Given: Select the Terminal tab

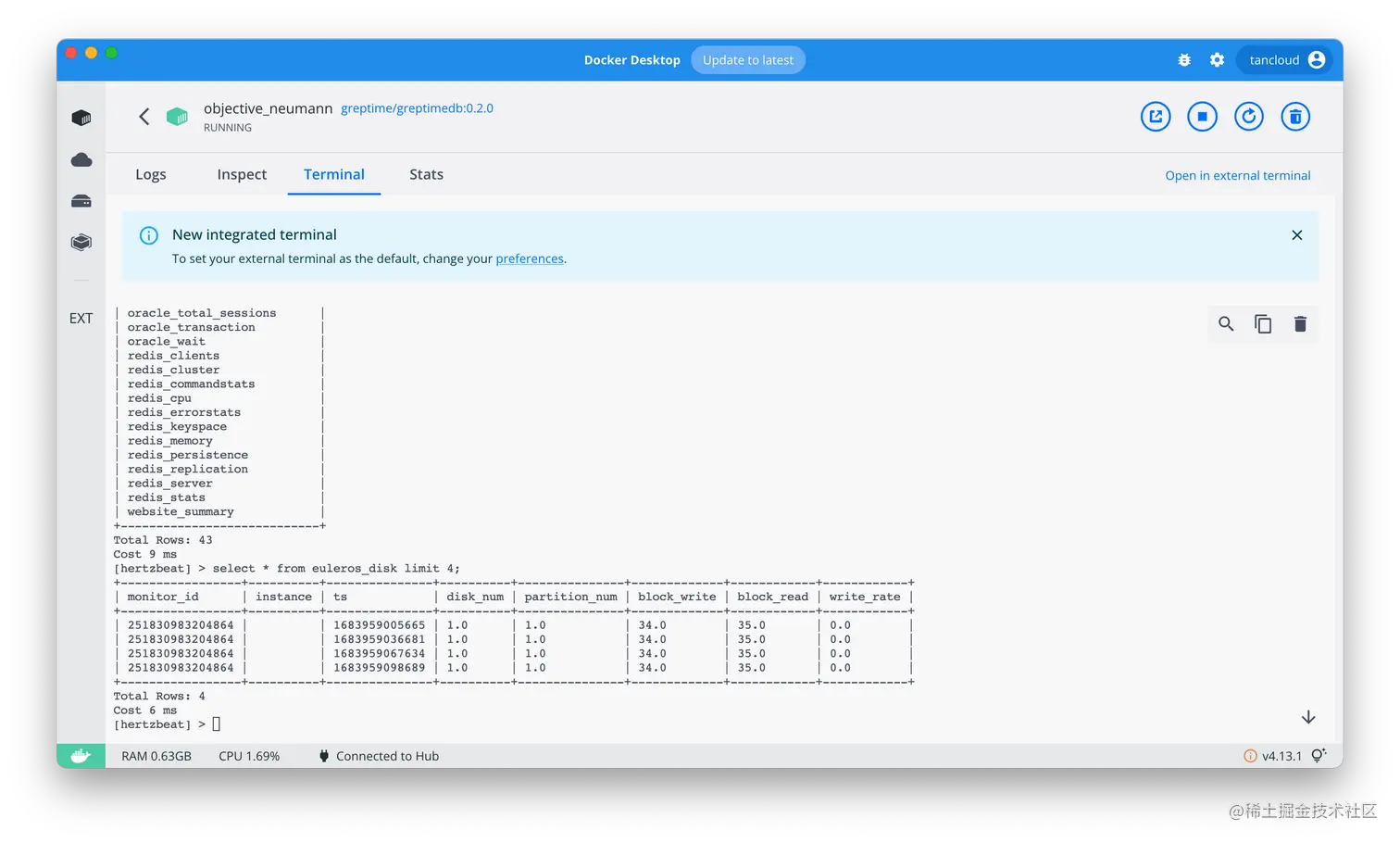Looking at the screenshot, I should [334, 174].
